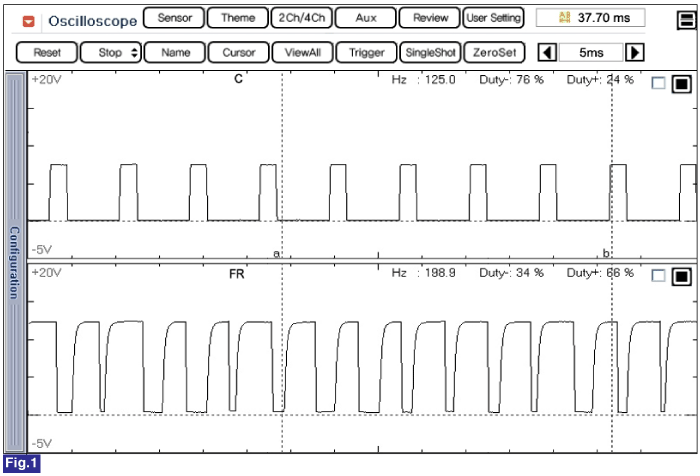This screenshot has width=700, height=476.
Task: Open the red dropdown icon beside Oscilloscope
Action: tap(29, 21)
